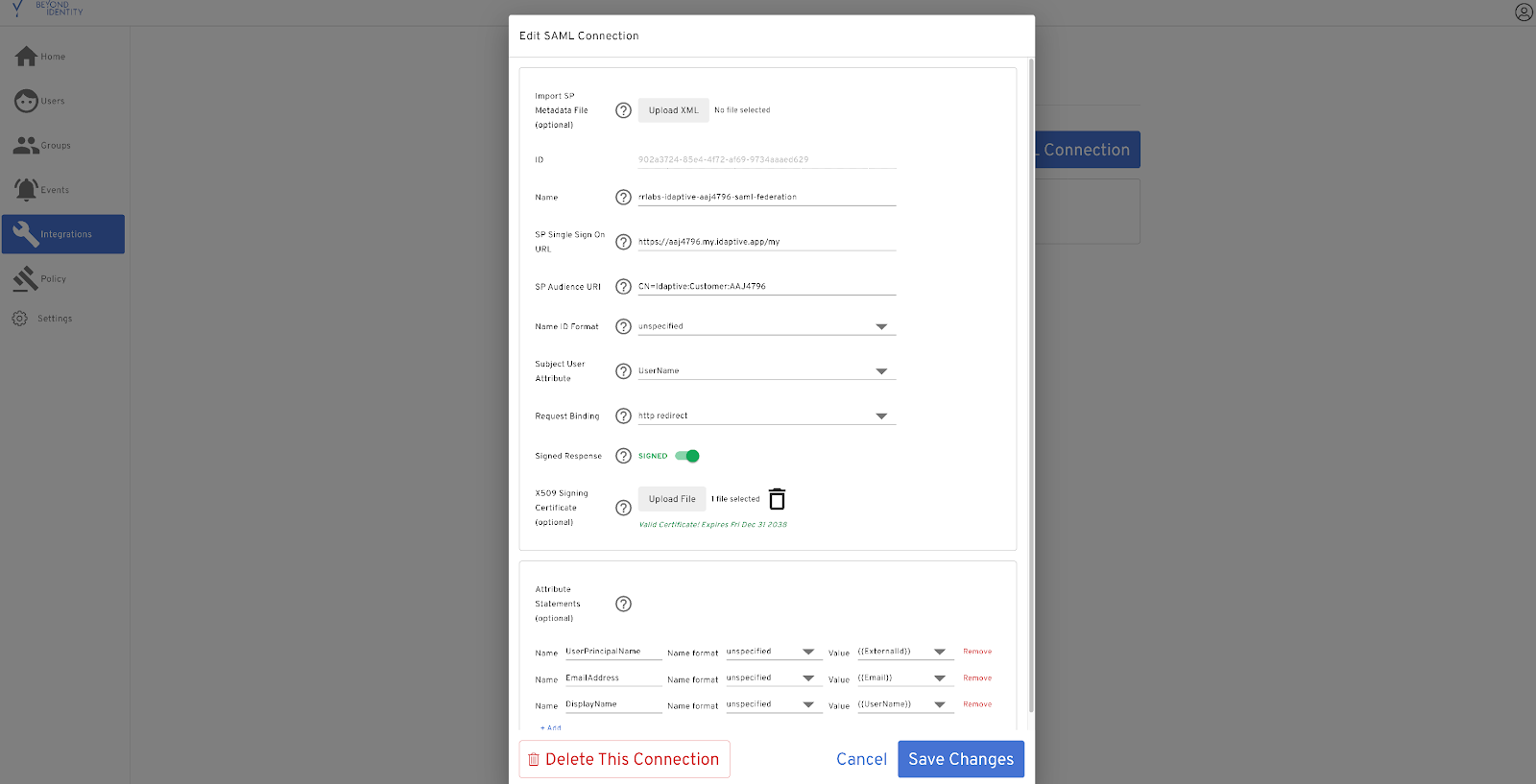Go to Home in the sidebar

coord(63,57)
